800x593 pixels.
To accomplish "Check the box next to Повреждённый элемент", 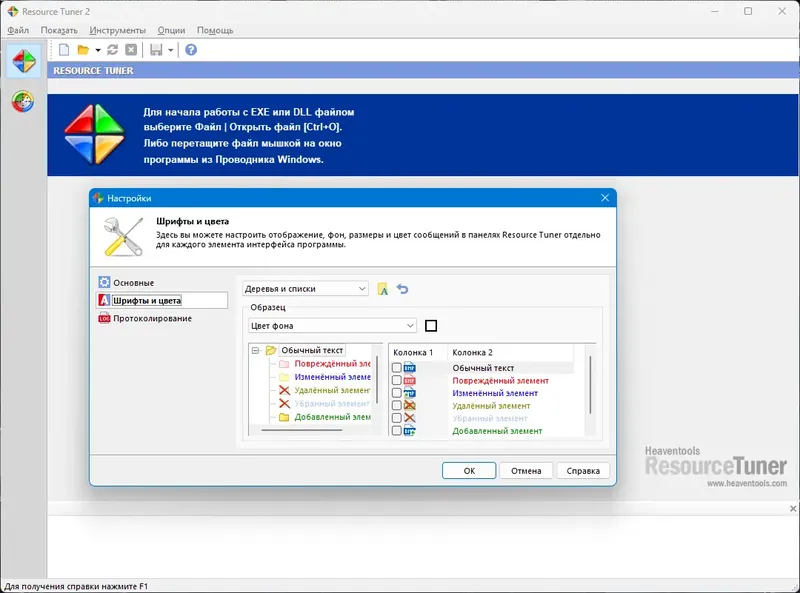I will click(x=396, y=379).
